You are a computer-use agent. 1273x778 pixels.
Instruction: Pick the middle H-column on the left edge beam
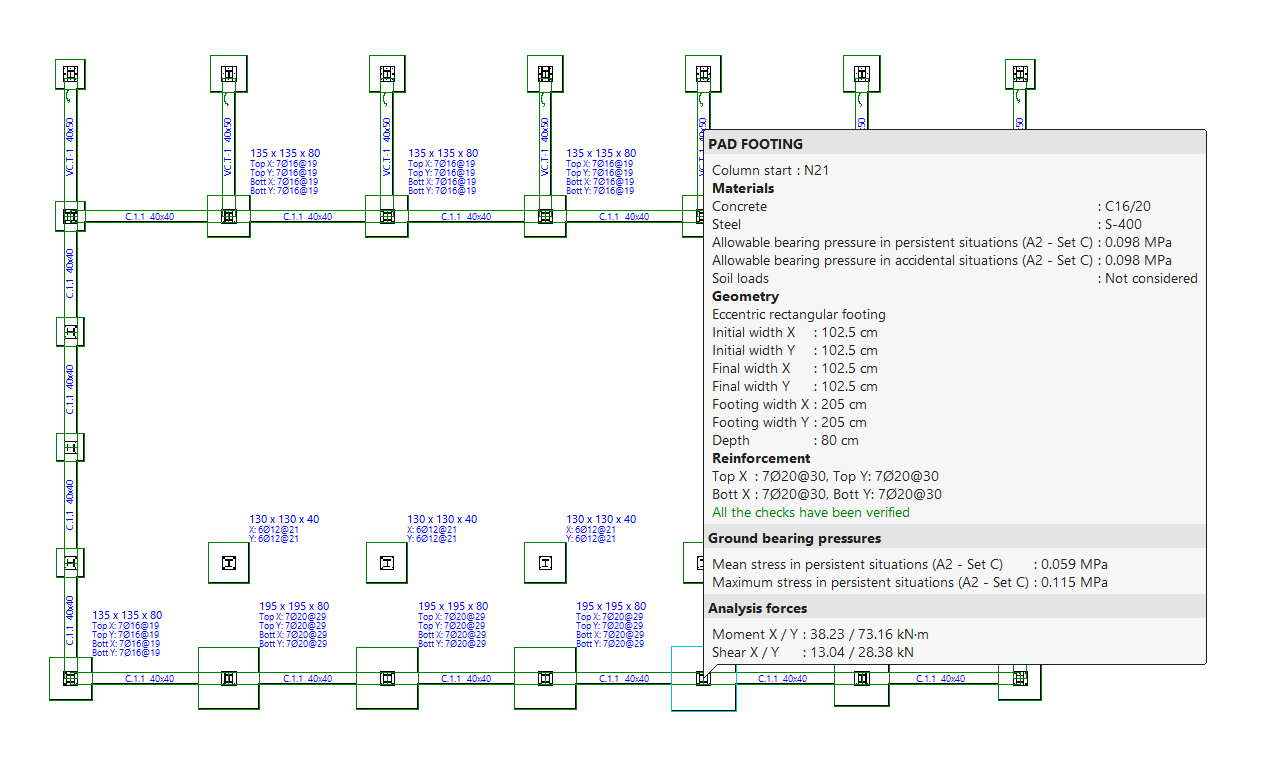pos(70,447)
